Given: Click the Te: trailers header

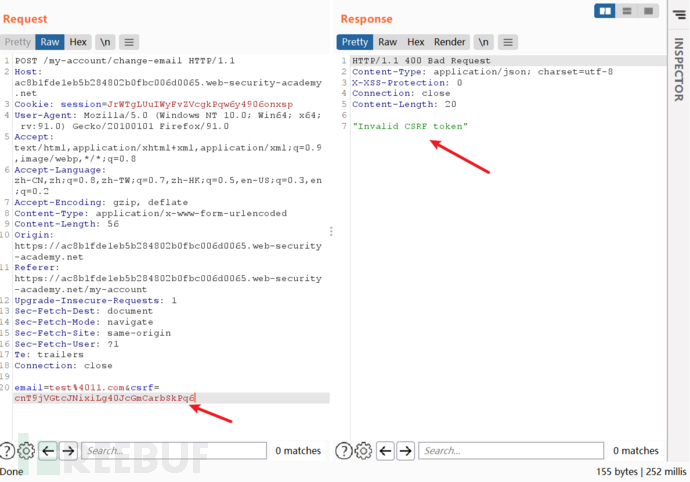Looking at the screenshot, I should [x=49, y=355].
